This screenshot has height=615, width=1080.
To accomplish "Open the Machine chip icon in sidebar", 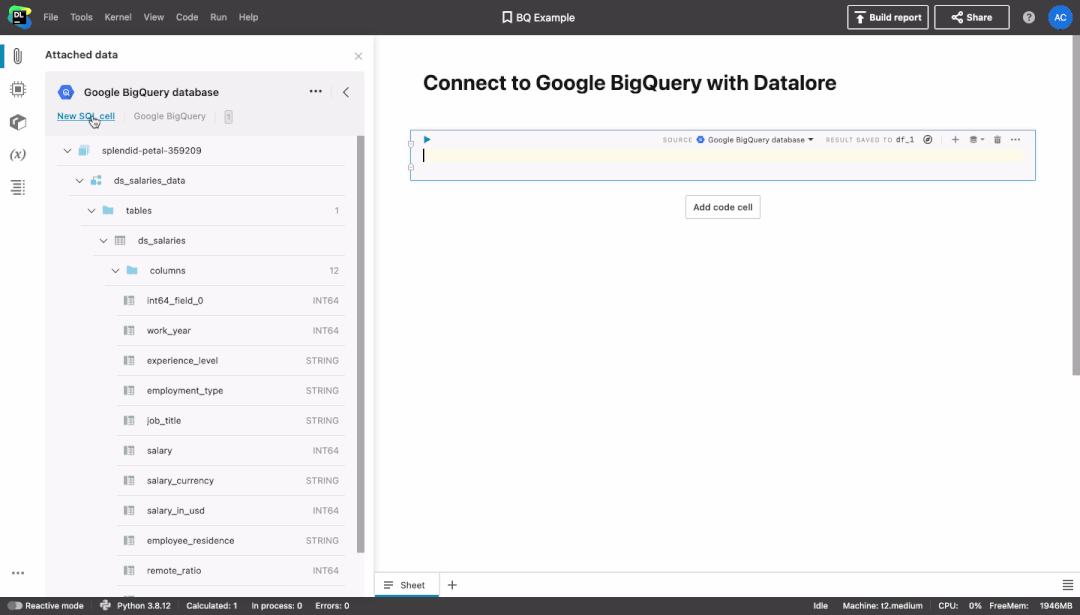I will click(x=18, y=89).
